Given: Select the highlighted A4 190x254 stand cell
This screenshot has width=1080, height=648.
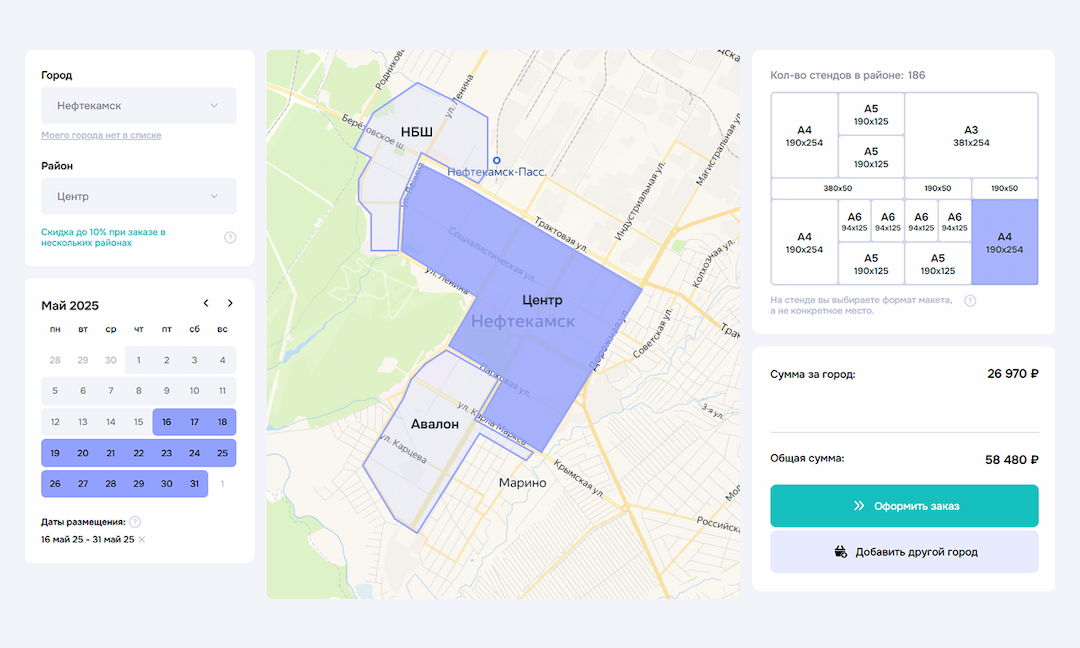Looking at the screenshot, I should pos(1004,242).
